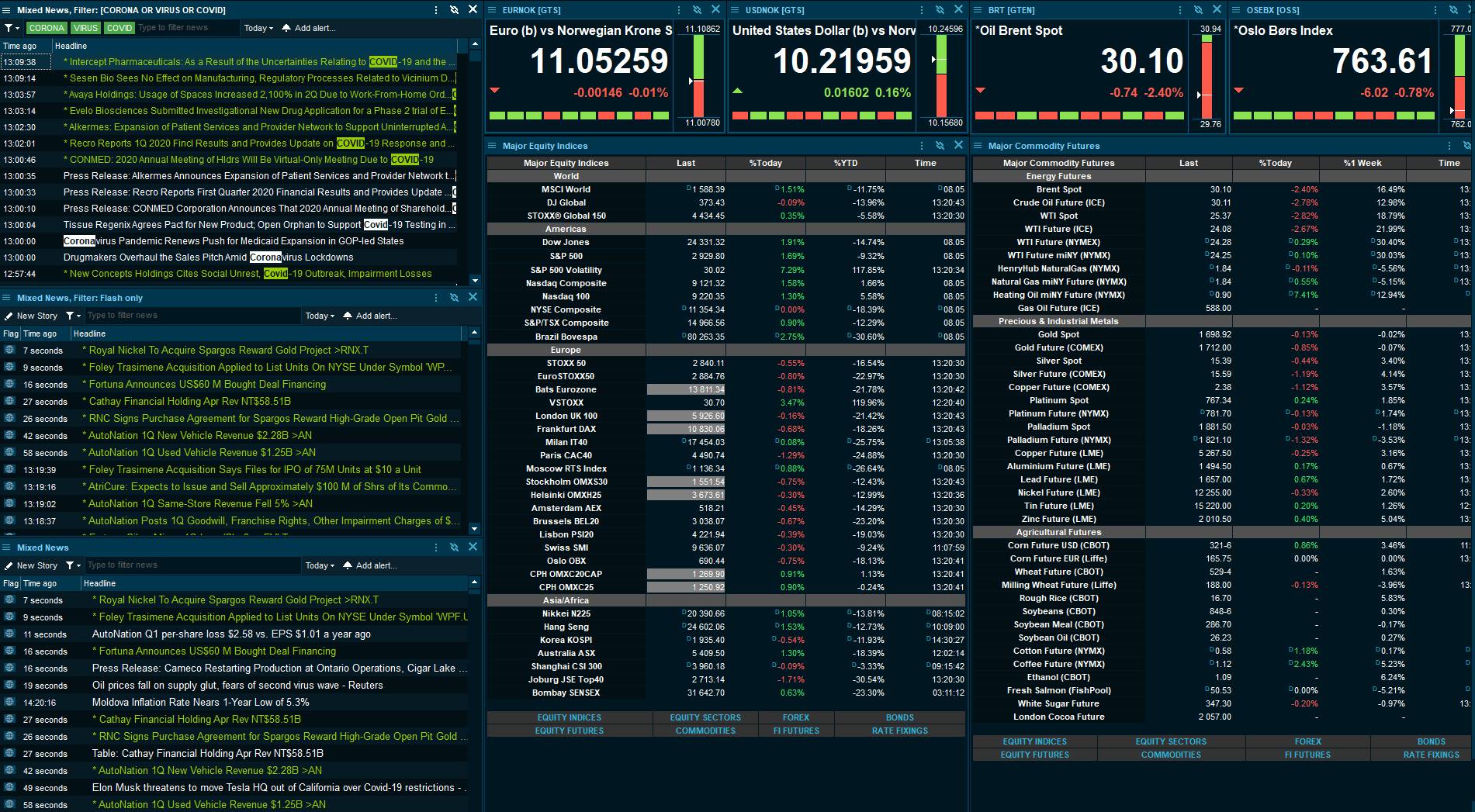Click Add alert in bottom Mixed News panel
The height and width of the screenshot is (812, 1475).
(370, 565)
